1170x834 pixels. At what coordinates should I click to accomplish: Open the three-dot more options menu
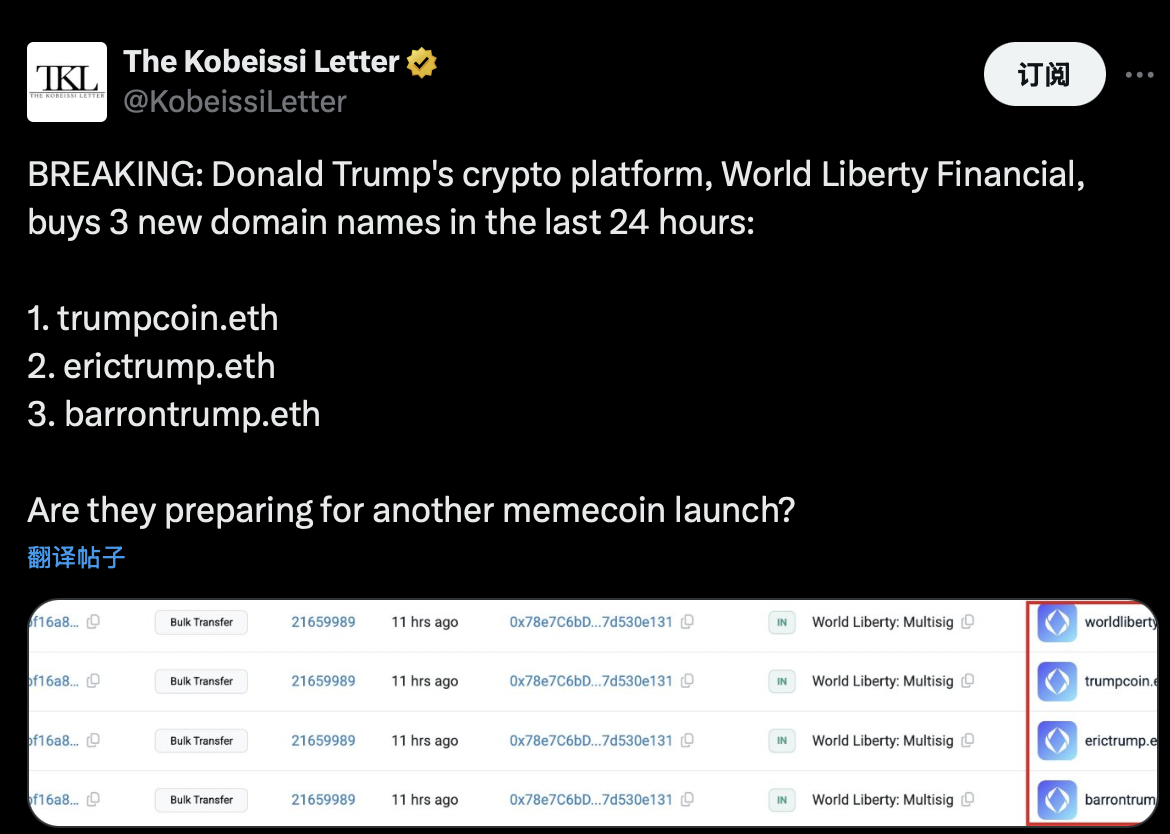tap(1141, 75)
